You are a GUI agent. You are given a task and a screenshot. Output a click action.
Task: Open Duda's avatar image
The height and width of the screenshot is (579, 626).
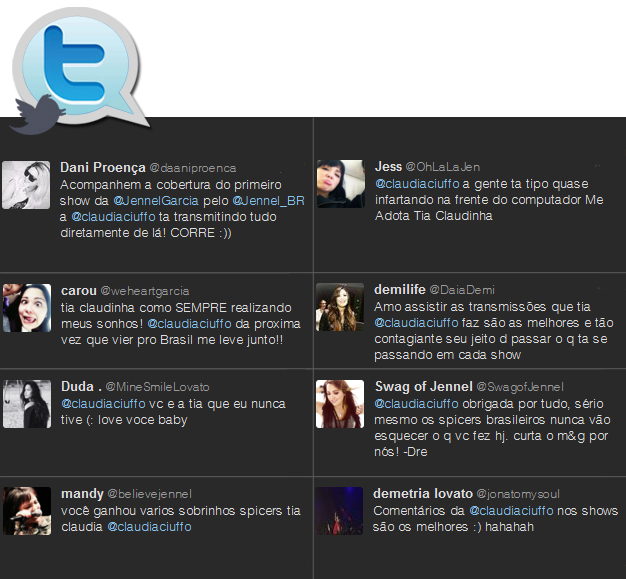coord(27,404)
